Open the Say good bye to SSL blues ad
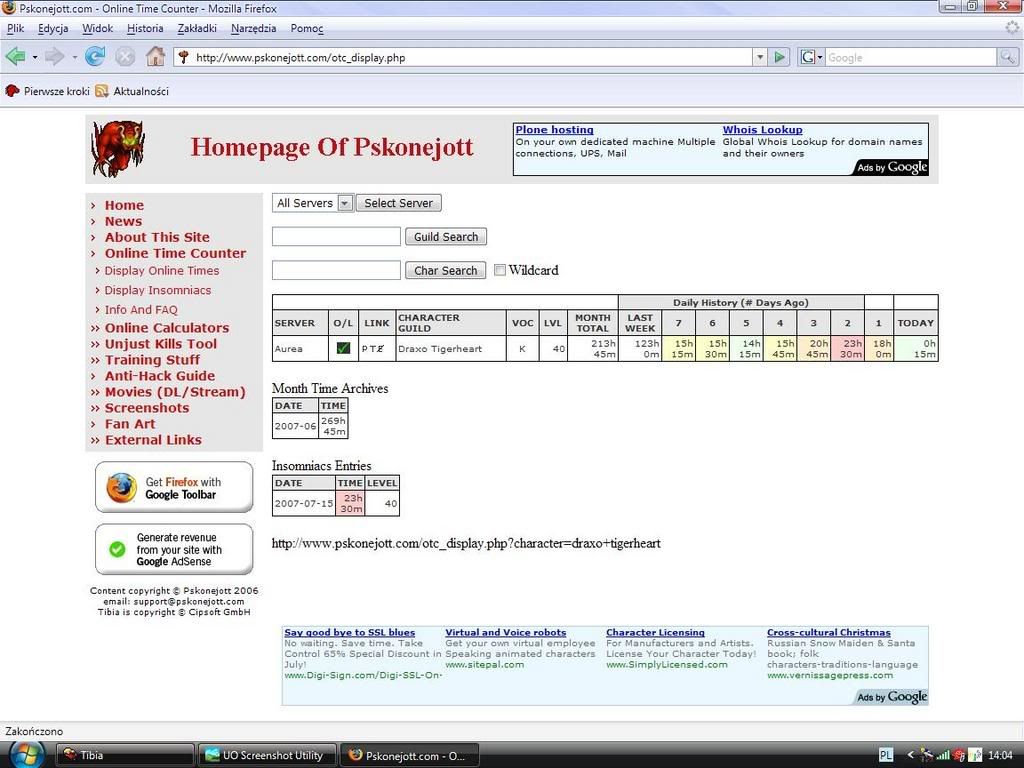The image size is (1024, 768). click(x=349, y=632)
